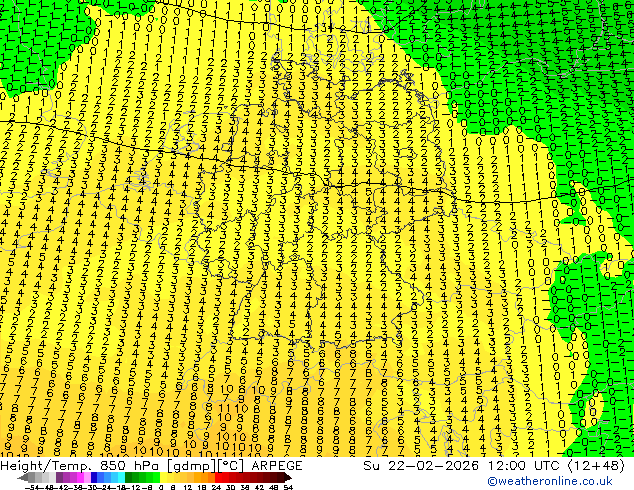Pick the purple segment of the temperature legend
This screenshot has width=634, height=490.
73,477
